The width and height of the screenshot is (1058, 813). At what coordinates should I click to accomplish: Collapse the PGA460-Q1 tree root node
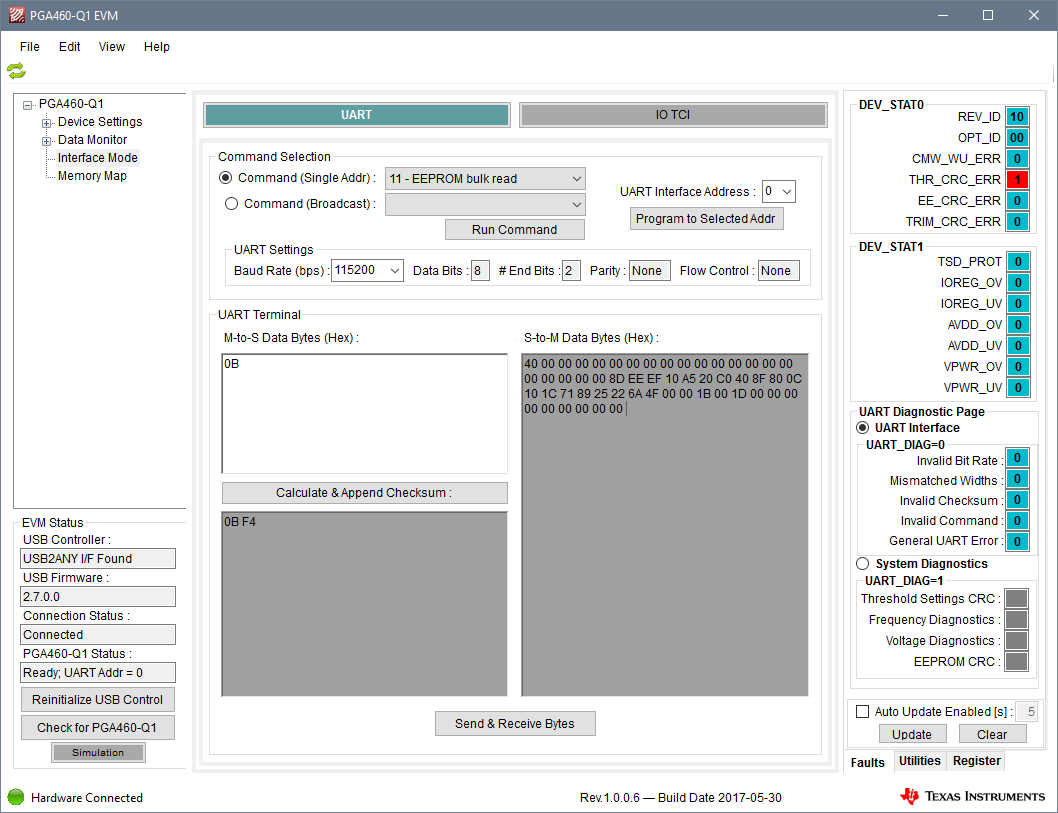[28, 105]
